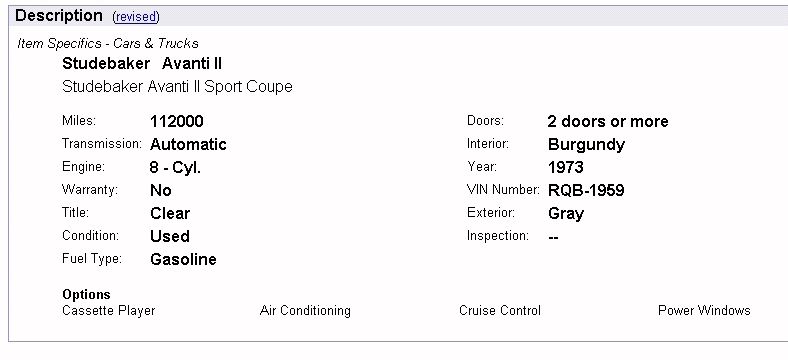Select the Gasoline fuel type value

tap(183, 259)
